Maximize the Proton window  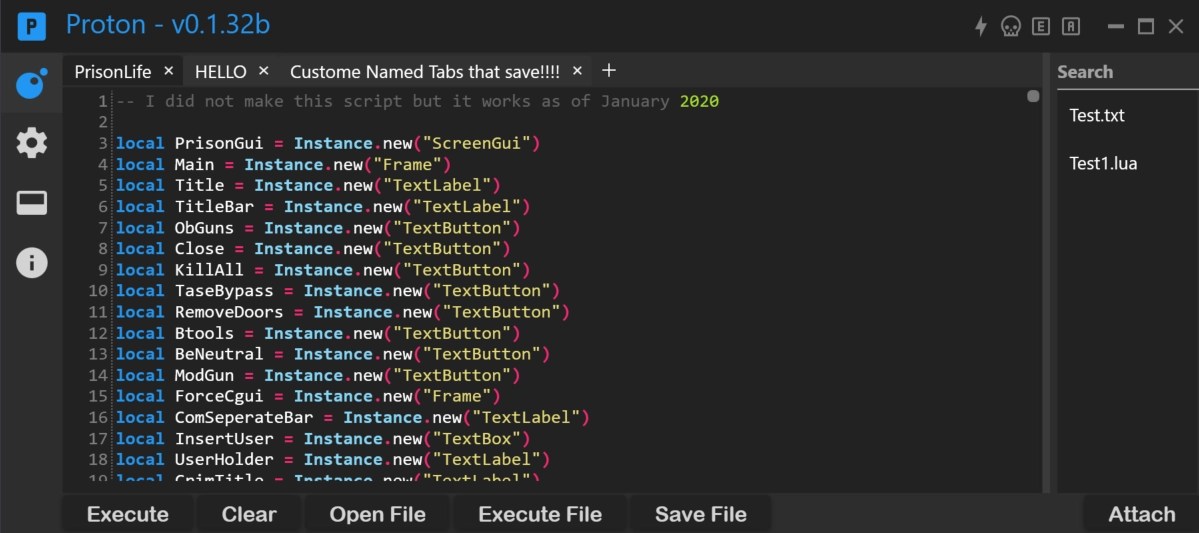click(1145, 27)
